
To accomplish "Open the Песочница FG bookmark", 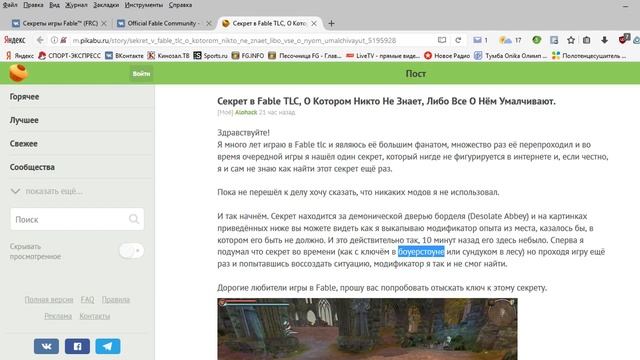I will tap(305, 56).
